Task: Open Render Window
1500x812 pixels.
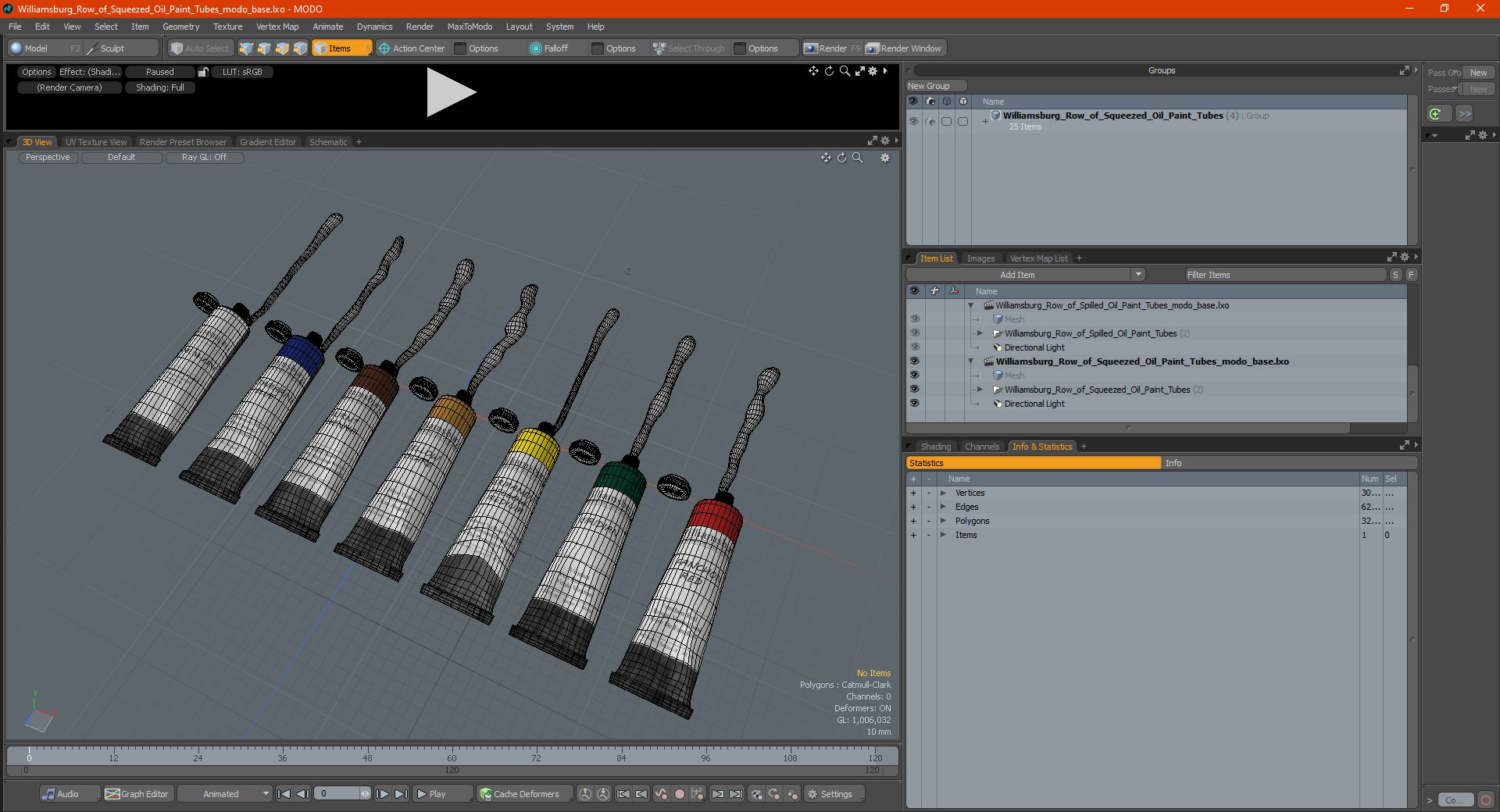Action: click(905, 48)
